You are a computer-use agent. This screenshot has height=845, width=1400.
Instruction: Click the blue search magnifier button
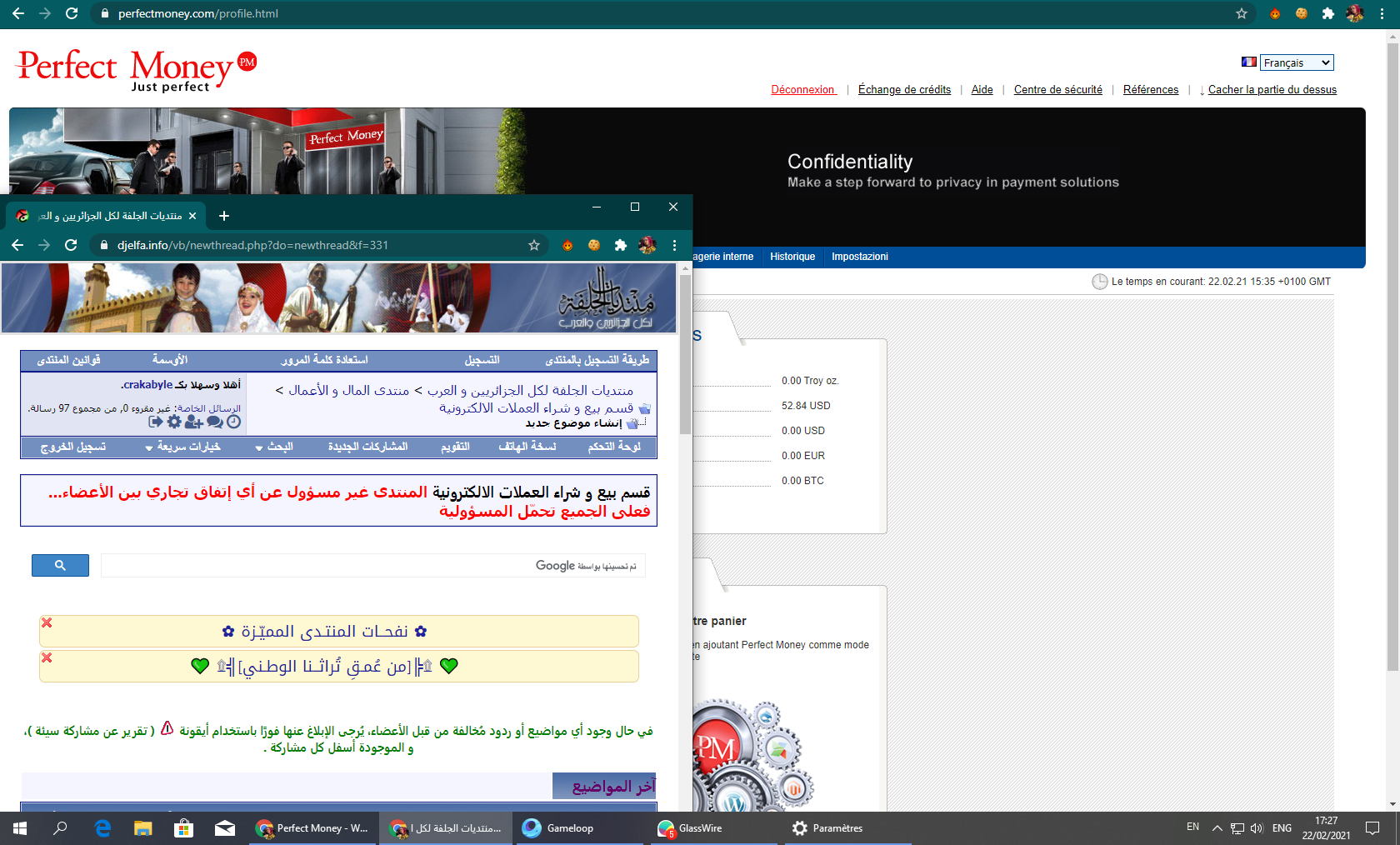[60, 566]
